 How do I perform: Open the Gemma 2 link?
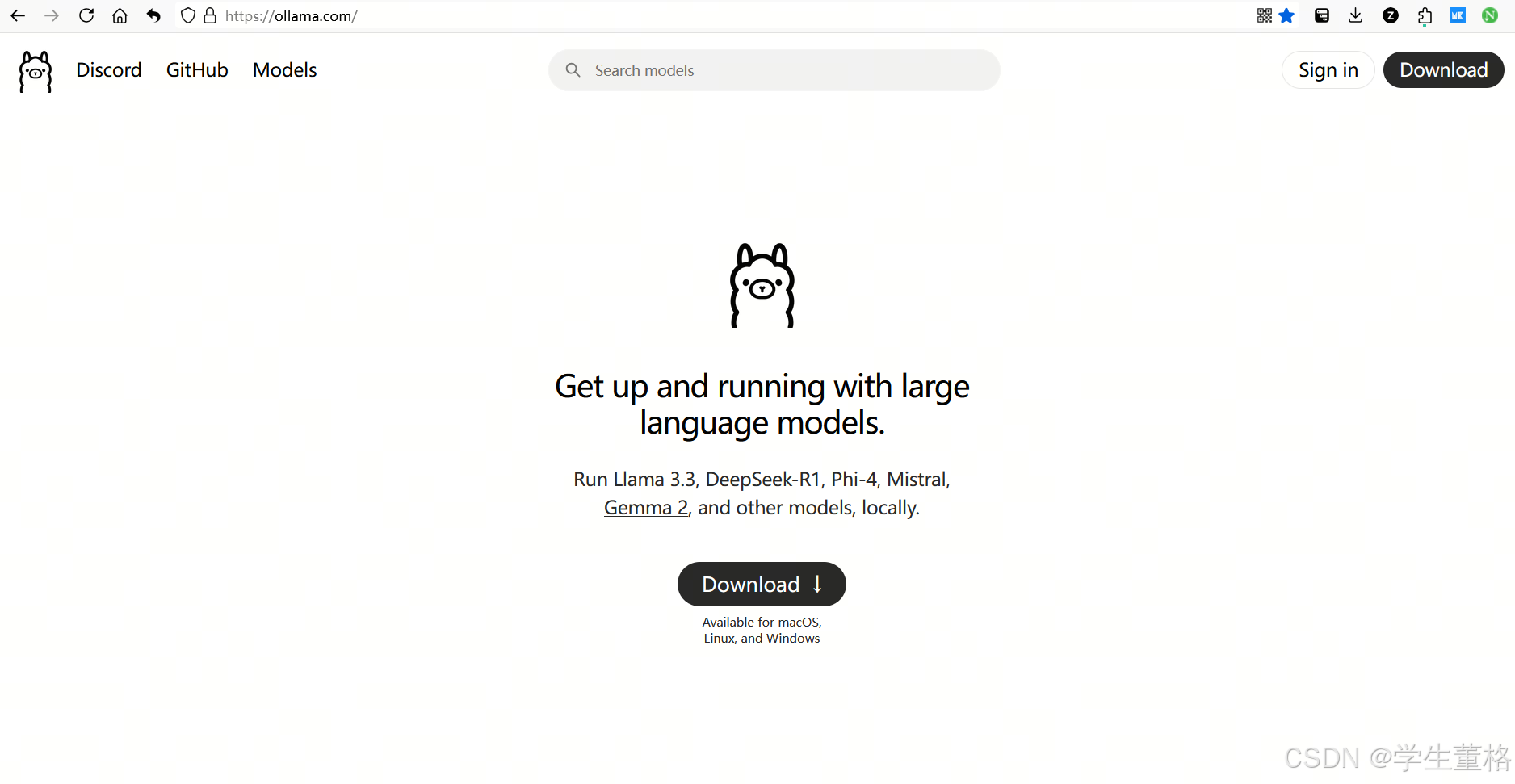coord(646,508)
